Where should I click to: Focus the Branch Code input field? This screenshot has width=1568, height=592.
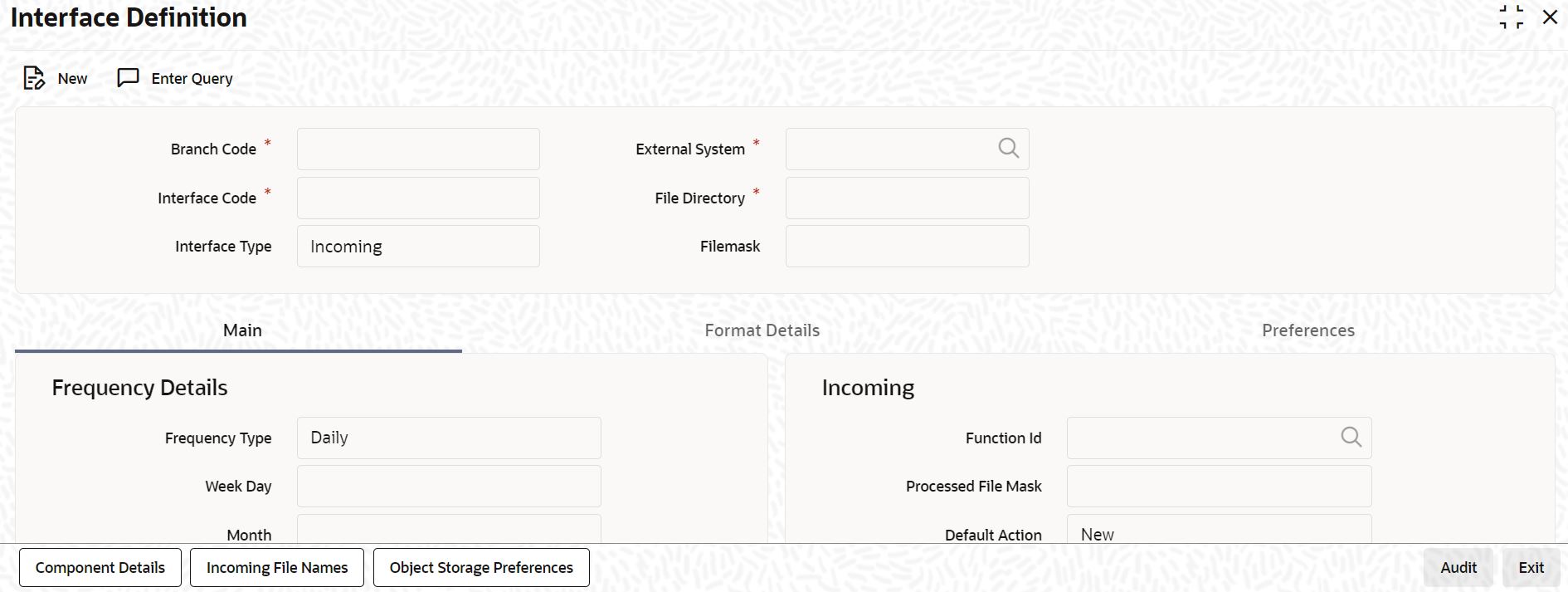pyautogui.click(x=418, y=149)
